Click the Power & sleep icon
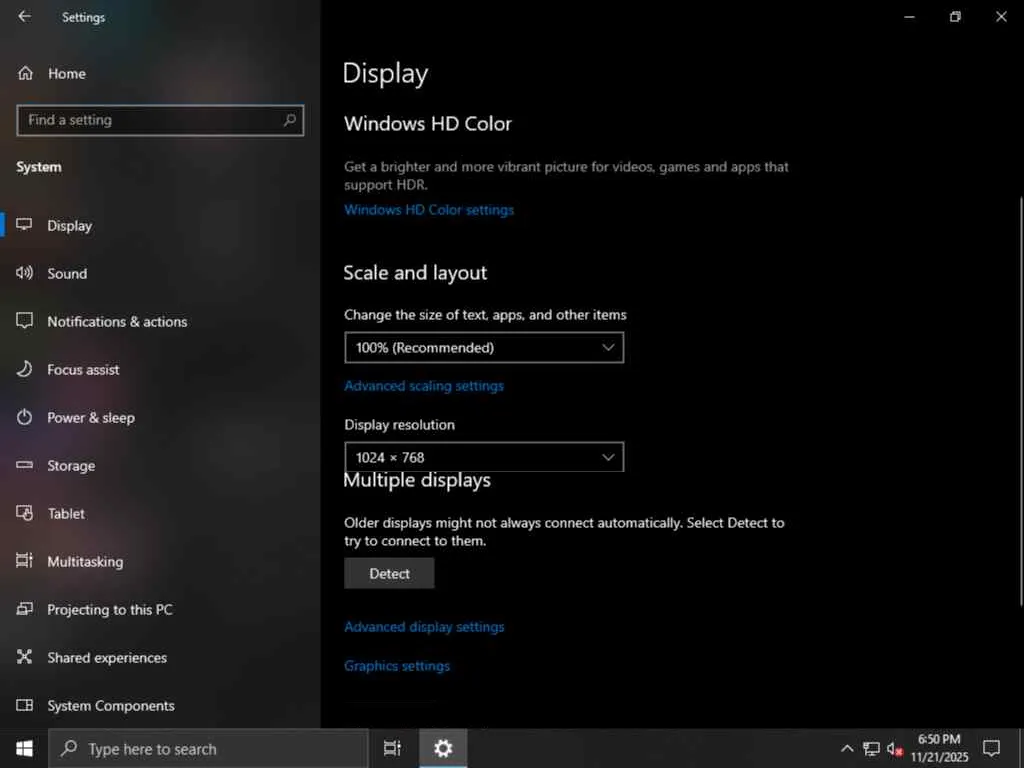The image size is (1024, 768). (24, 417)
